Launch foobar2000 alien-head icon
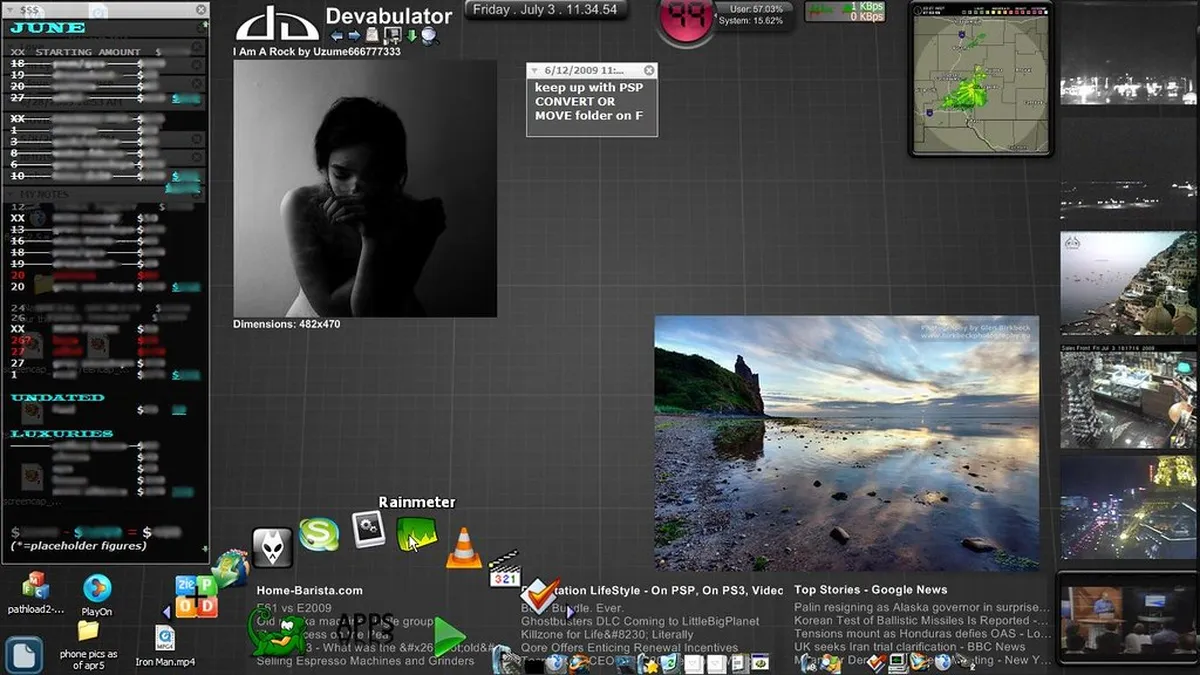1200x675 pixels. coord(272,548)
